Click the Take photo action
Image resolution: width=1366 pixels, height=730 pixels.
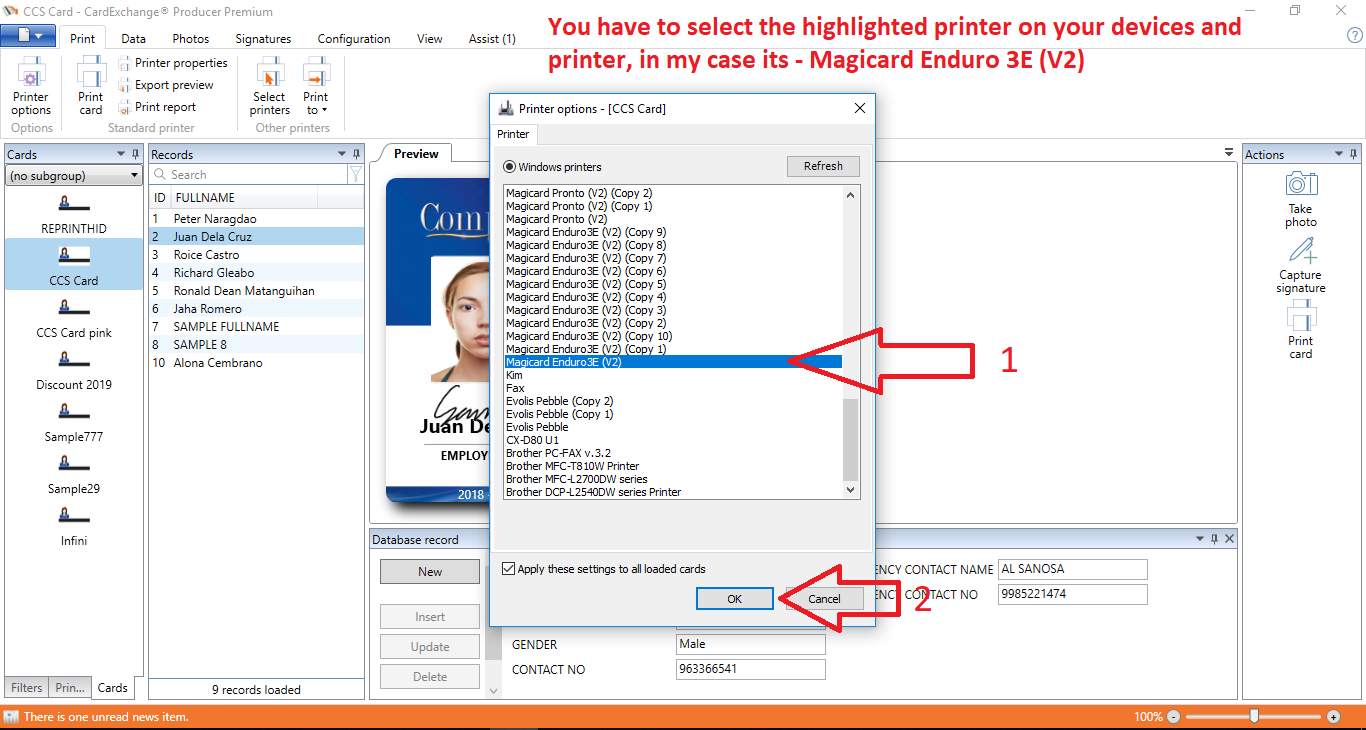point(1300,199)
